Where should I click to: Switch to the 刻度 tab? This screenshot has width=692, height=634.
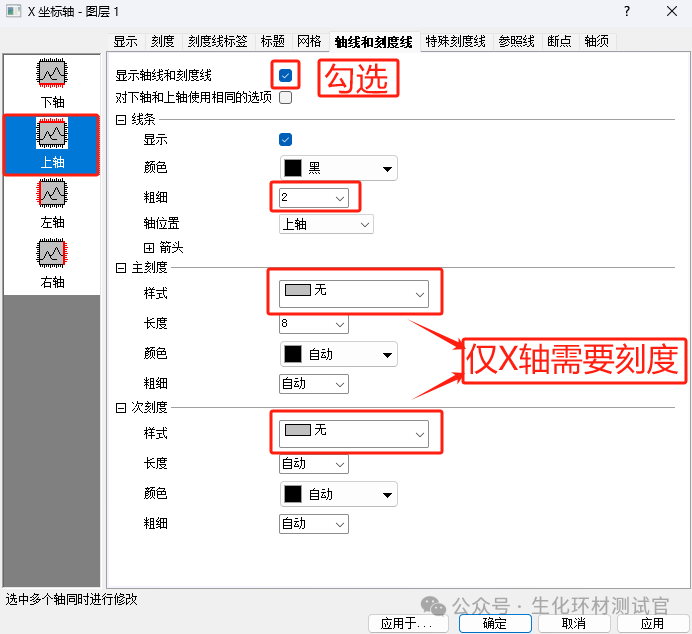(x=163, y=41)
